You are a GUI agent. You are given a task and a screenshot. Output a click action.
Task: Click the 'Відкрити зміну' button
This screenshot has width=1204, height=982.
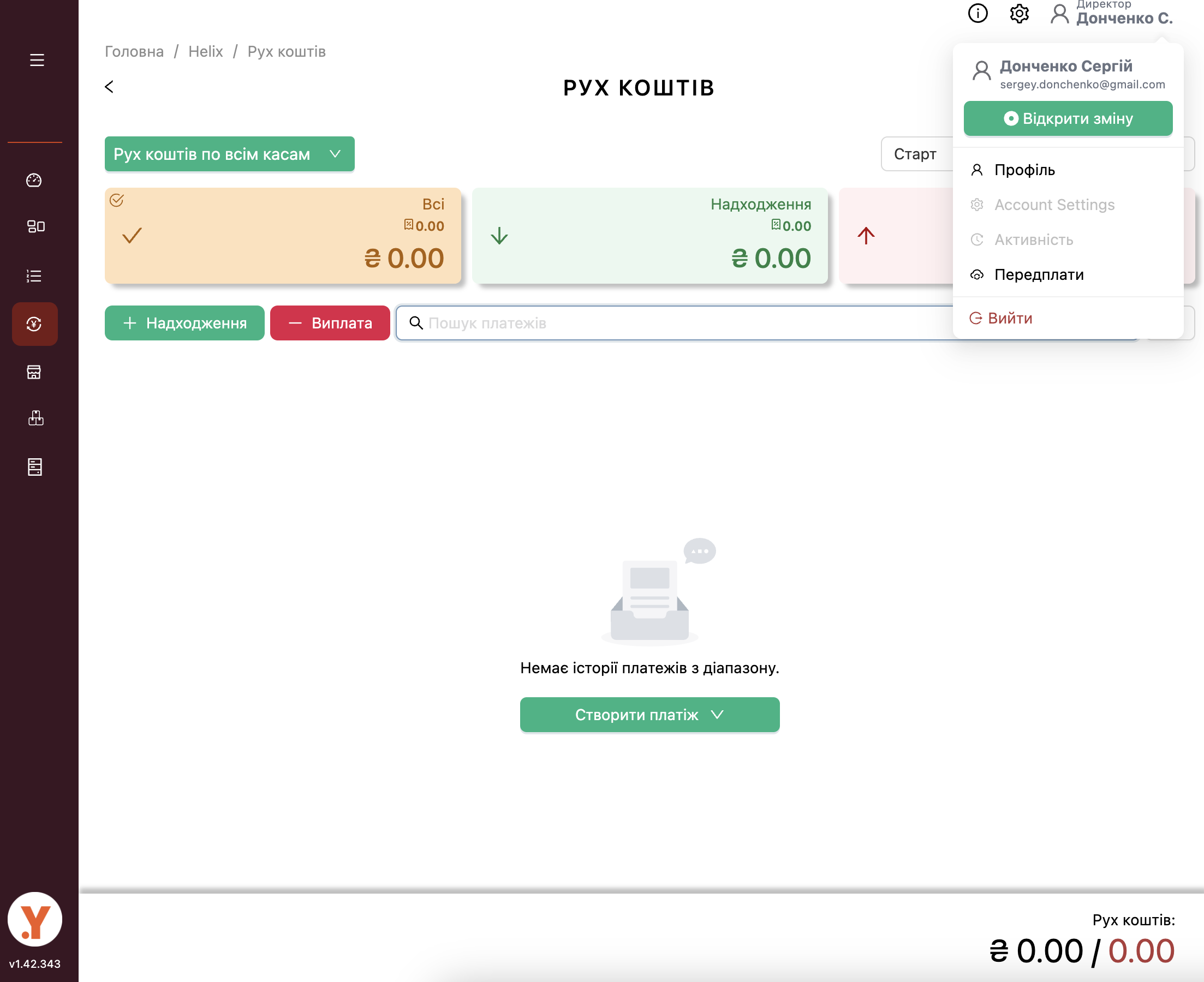pyautogui.click(x=1068, y=119)
